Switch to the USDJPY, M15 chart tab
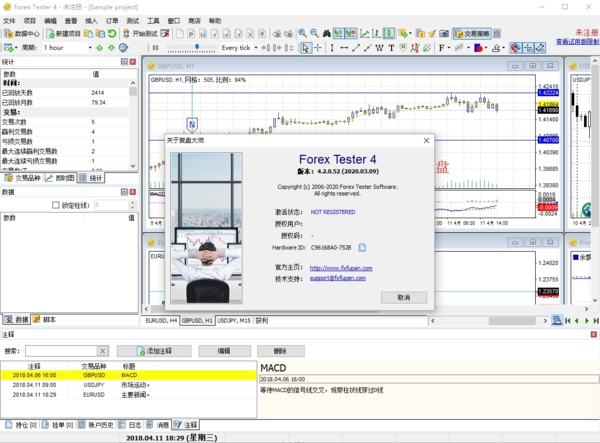 coord(234,321)
